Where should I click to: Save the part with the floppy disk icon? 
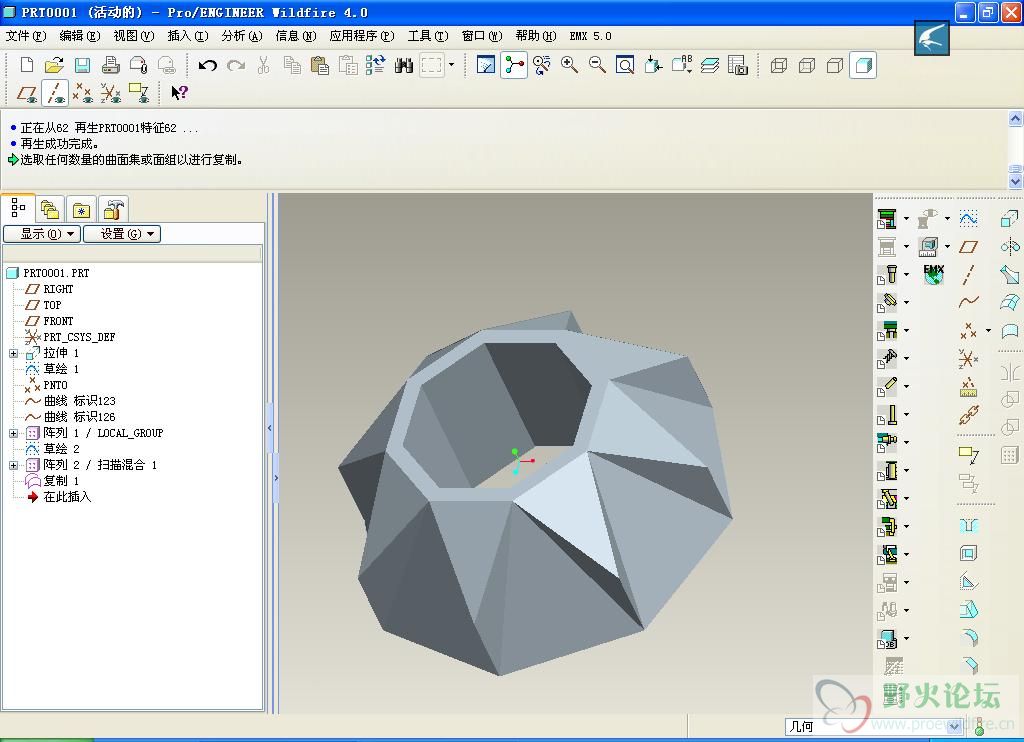click(82, 65)
